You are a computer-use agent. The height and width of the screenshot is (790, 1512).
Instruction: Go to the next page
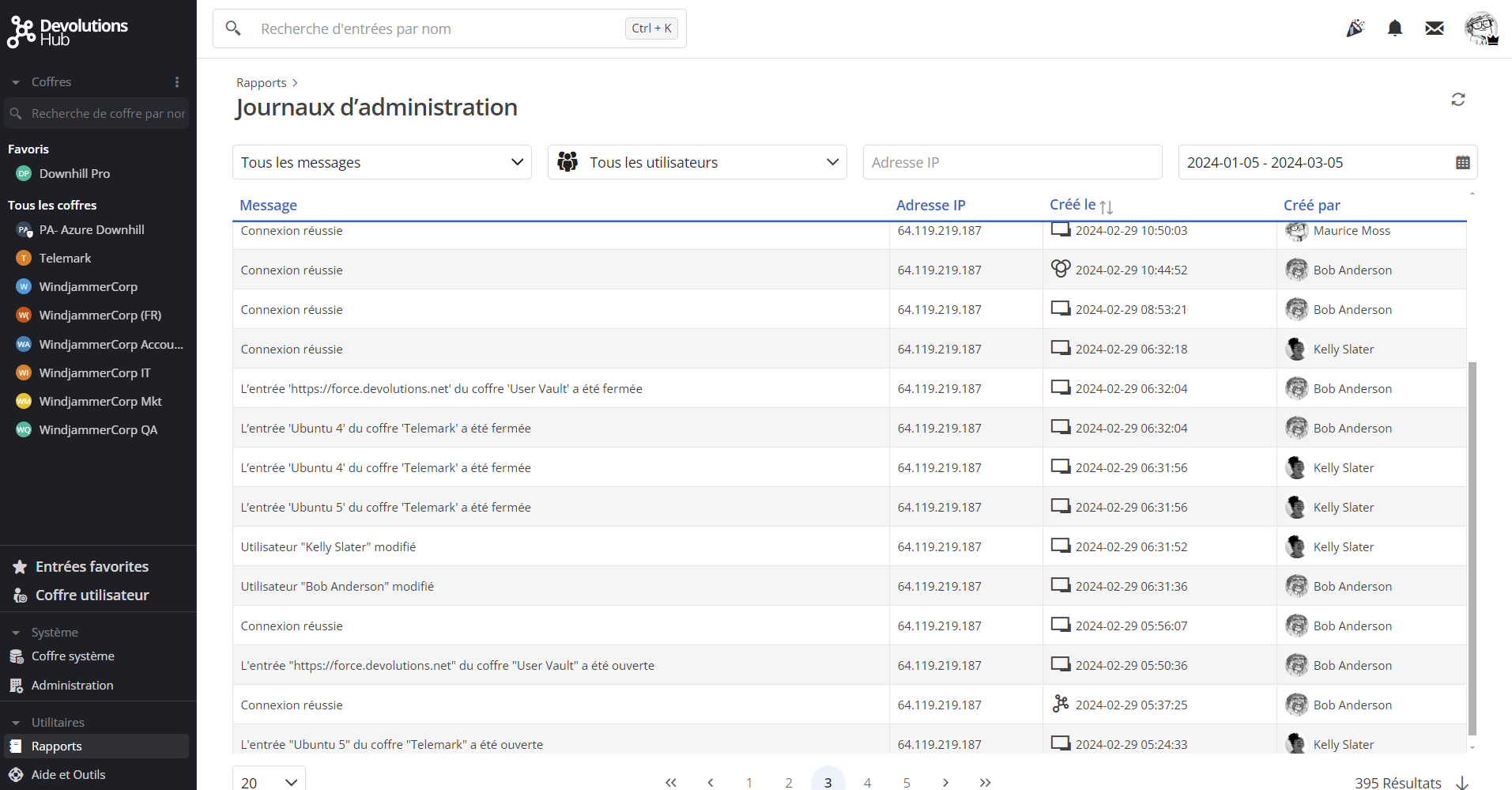[946, 782]
